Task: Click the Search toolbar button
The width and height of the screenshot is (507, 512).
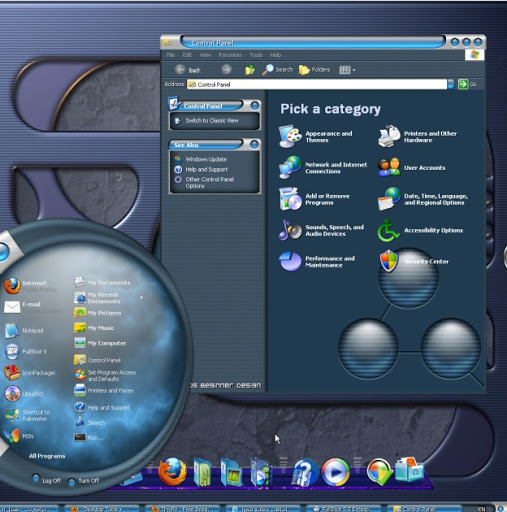Action: coord(277,69)
